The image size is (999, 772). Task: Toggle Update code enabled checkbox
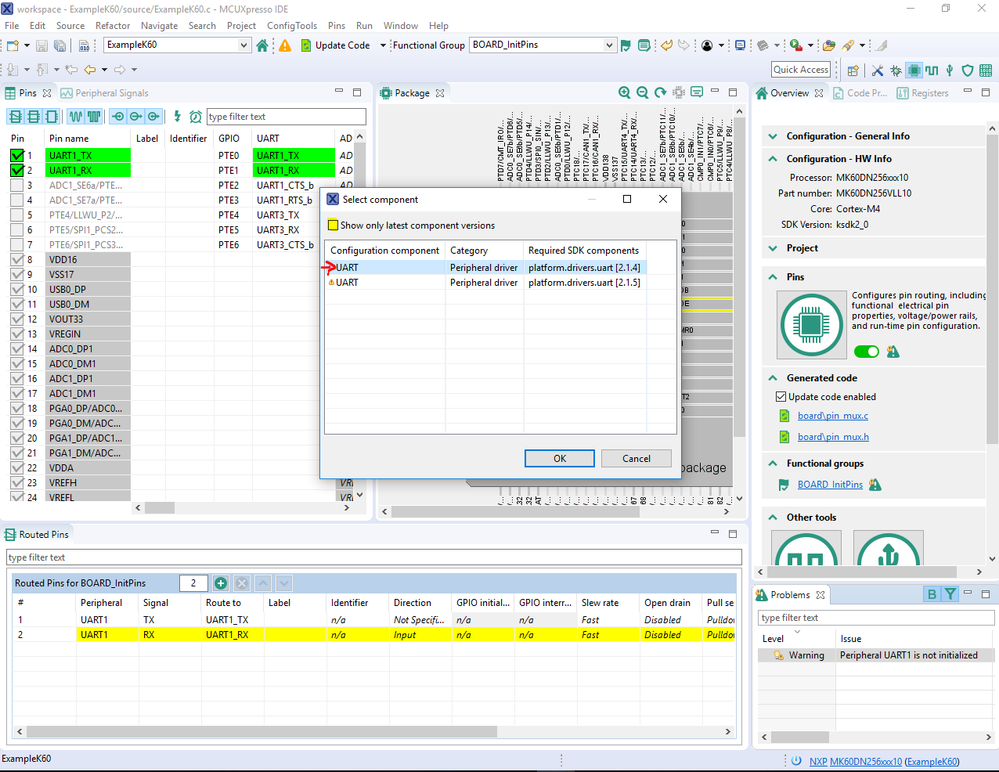click(x=780, y=397)
